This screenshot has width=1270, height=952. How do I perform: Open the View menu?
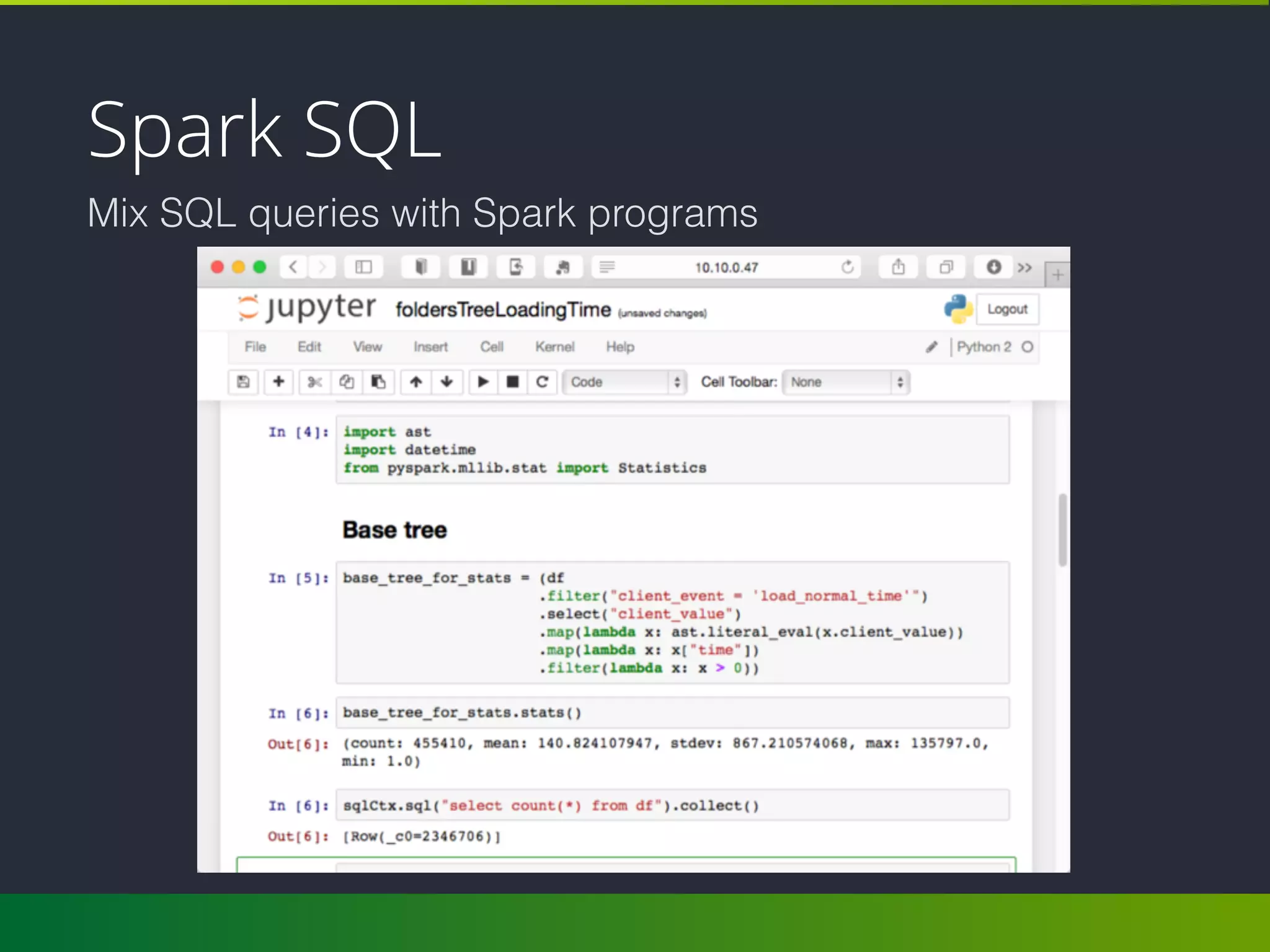[368, 347]
